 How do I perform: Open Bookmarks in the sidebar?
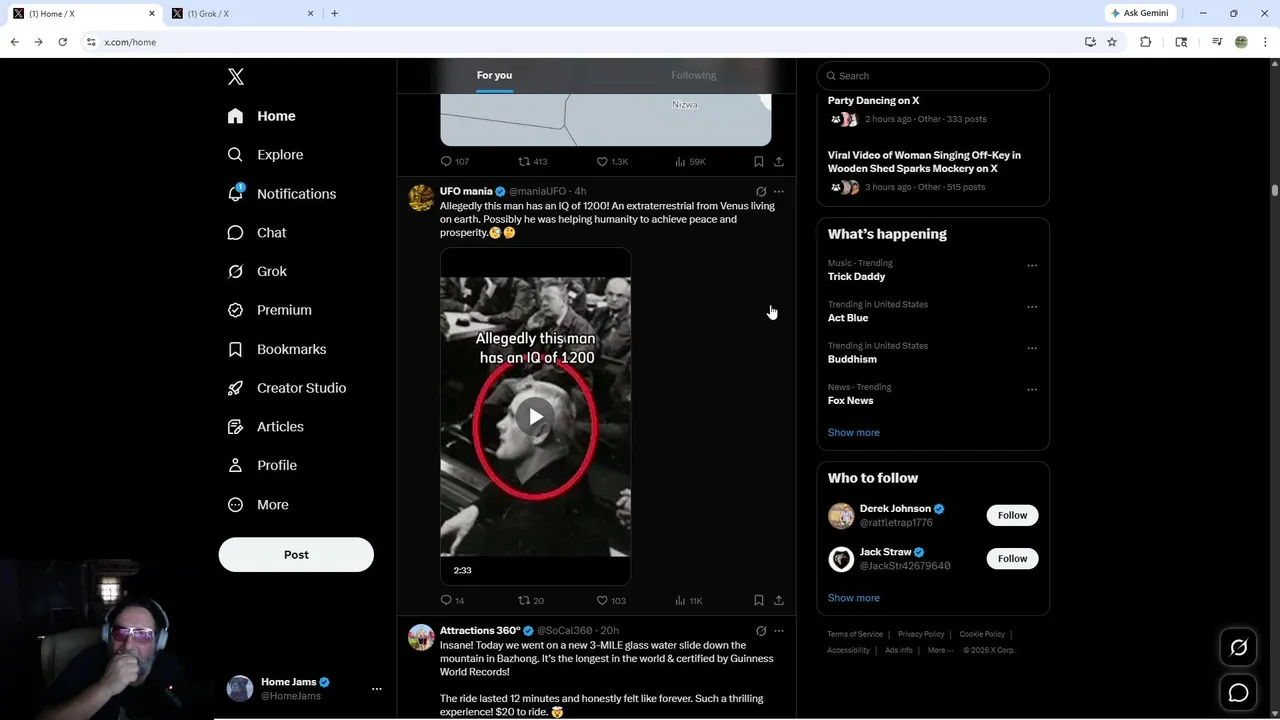pos(277,349)
